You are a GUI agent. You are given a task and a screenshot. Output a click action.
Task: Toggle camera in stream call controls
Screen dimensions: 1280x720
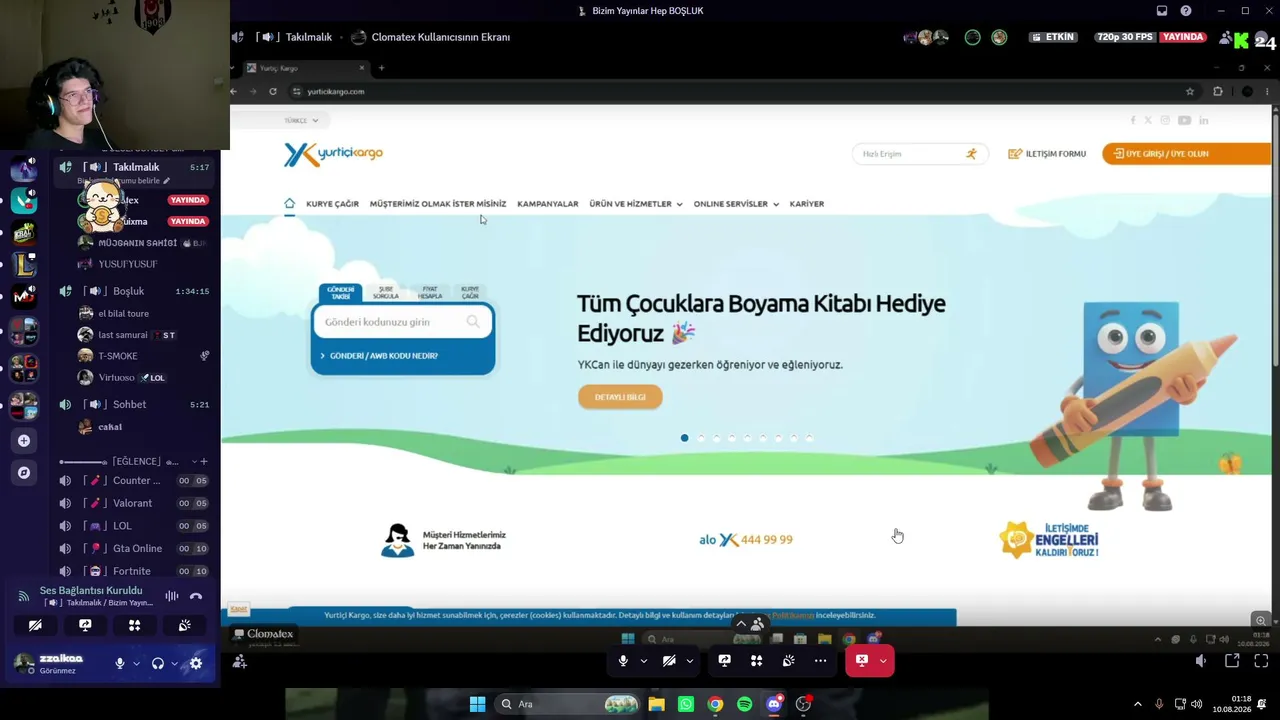(x=669, y=661)
